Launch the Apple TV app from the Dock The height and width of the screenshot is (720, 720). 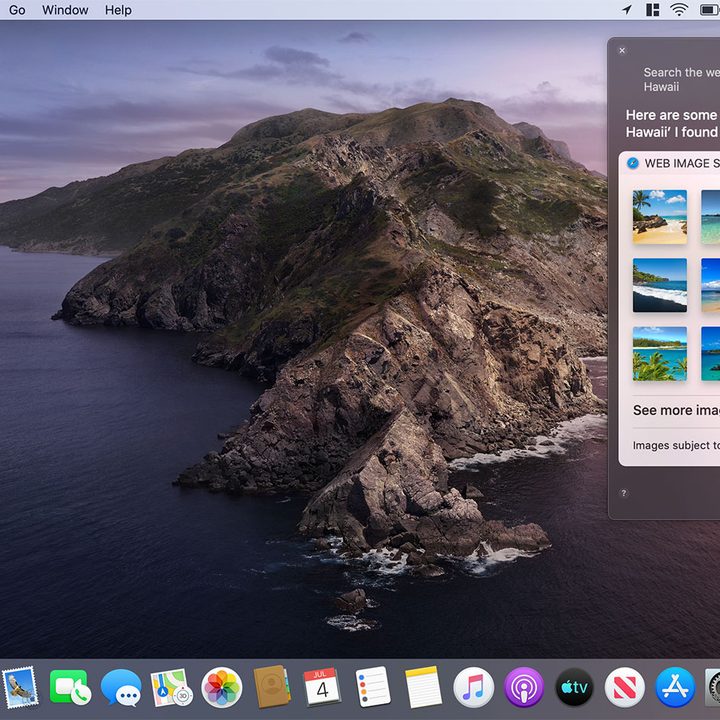pos(574,687)
